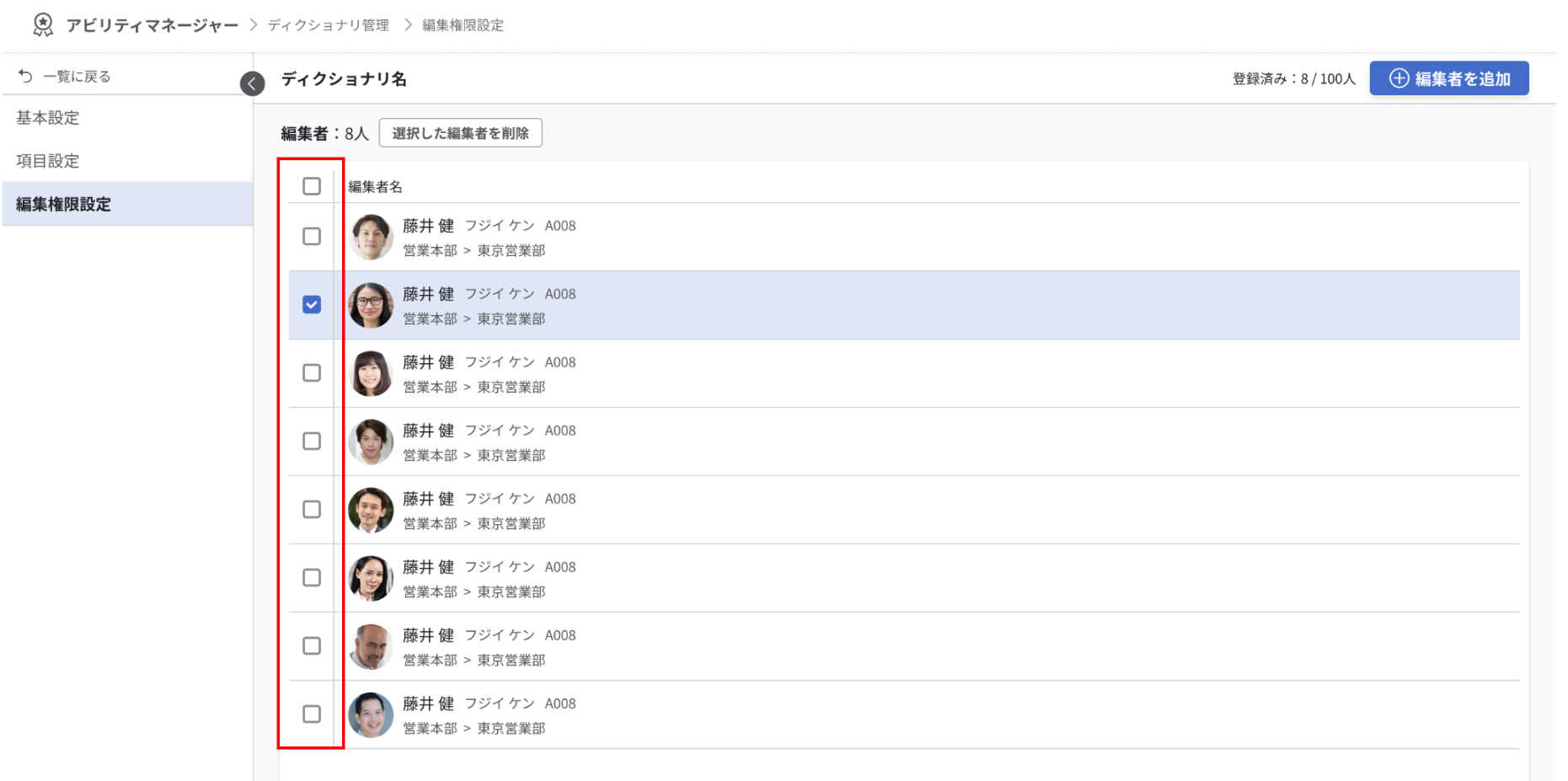The height and width of the screenshot is (781, 1568).
Task: Click 選択した編集者を削除 button
Action: point(460,132)
